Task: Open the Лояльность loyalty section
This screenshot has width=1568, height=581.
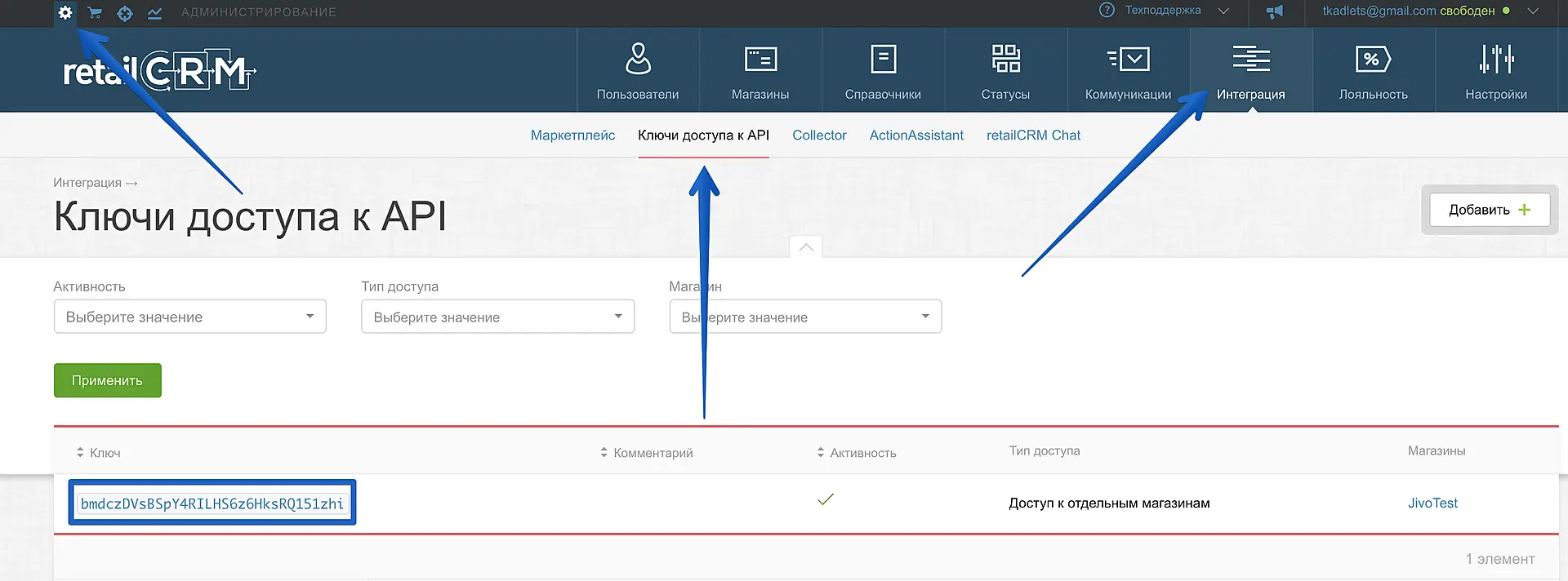Action: point(1373,71)
